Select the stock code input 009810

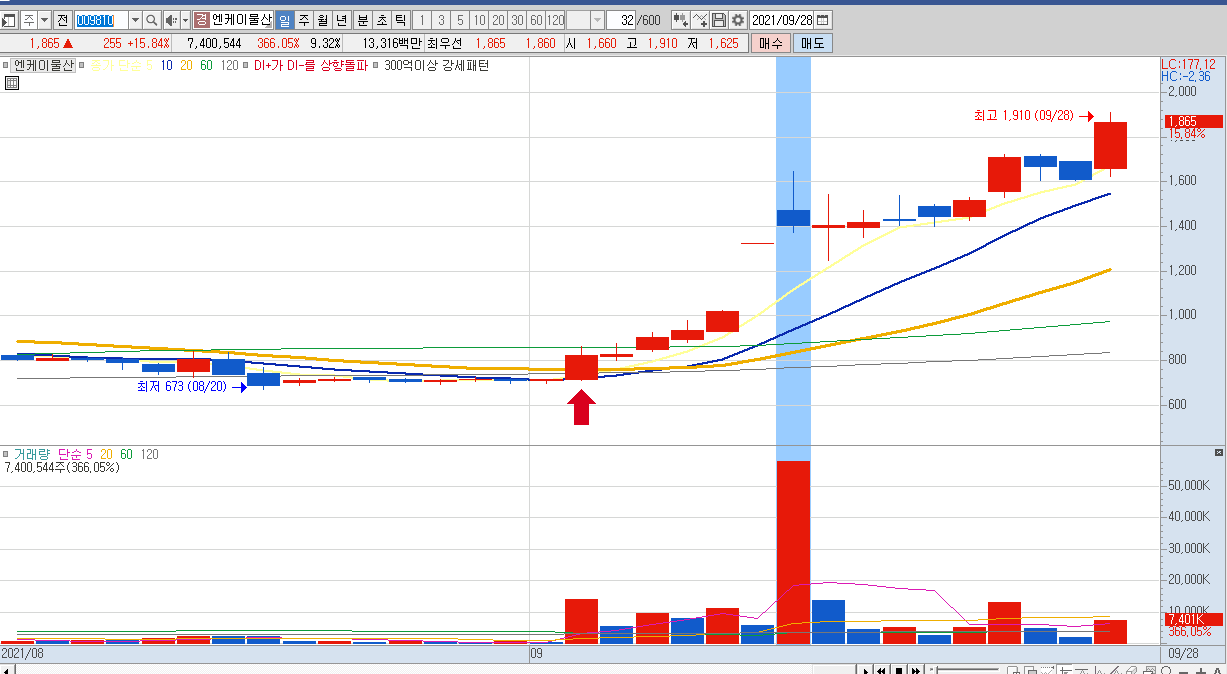101,20
